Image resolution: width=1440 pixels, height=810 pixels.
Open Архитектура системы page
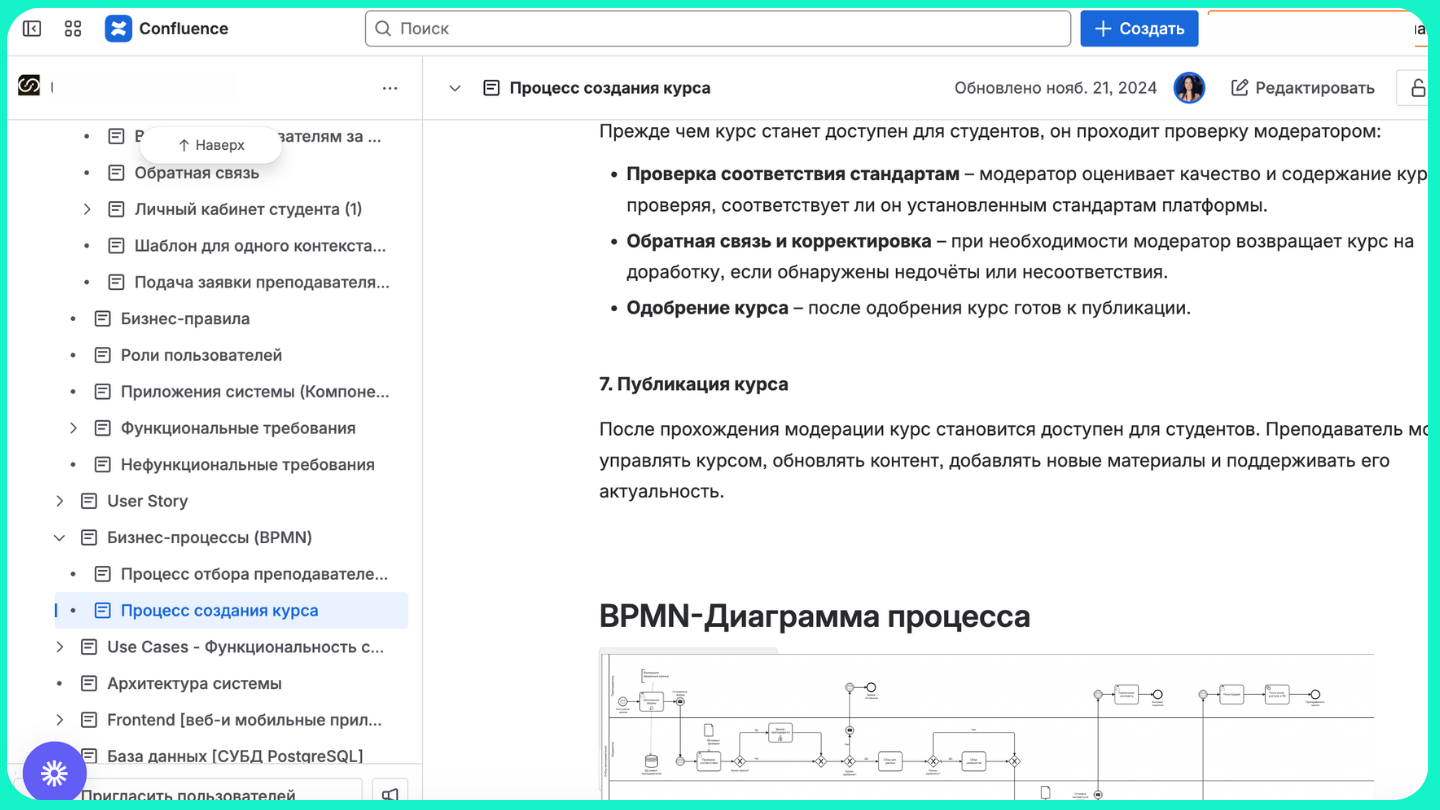coord(194,684)
